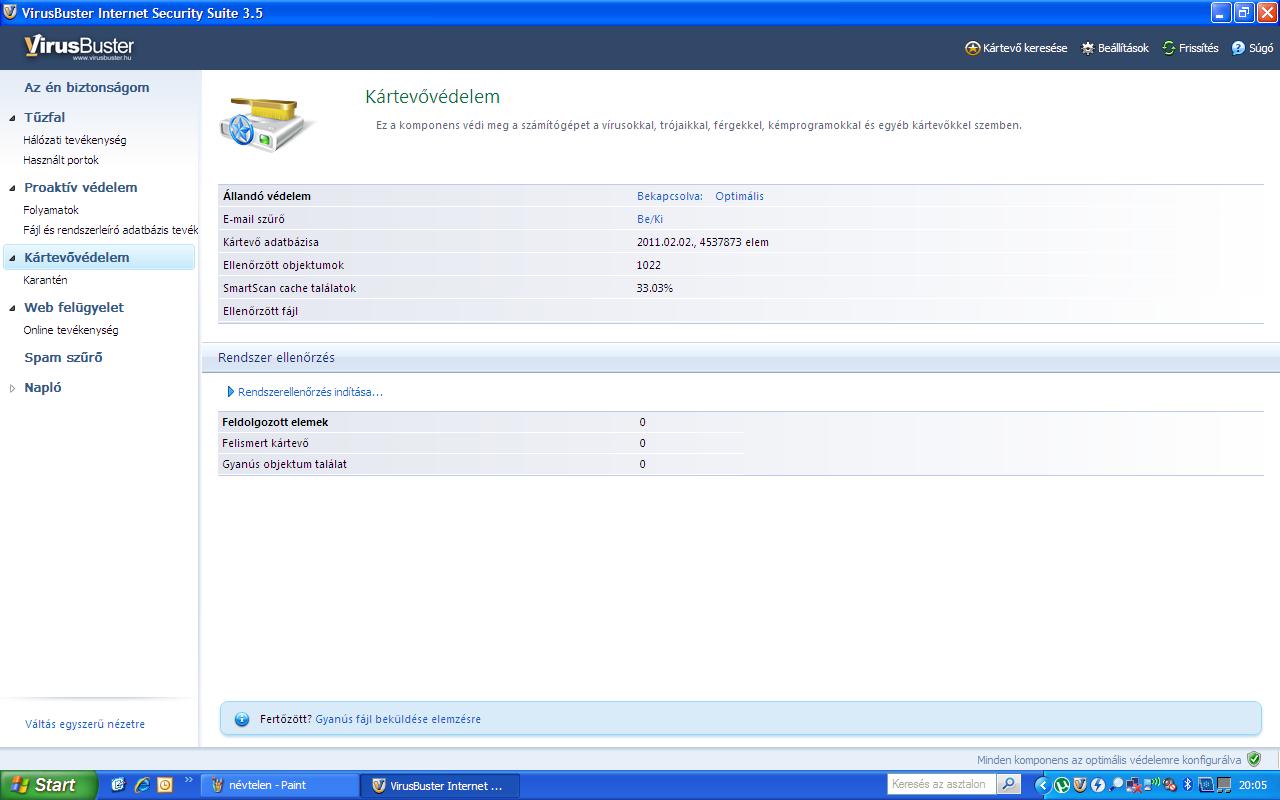This screenshot has height=800, width=1280.
Task: Click the Keresés az asztalon search field
Action: point(942,784)
